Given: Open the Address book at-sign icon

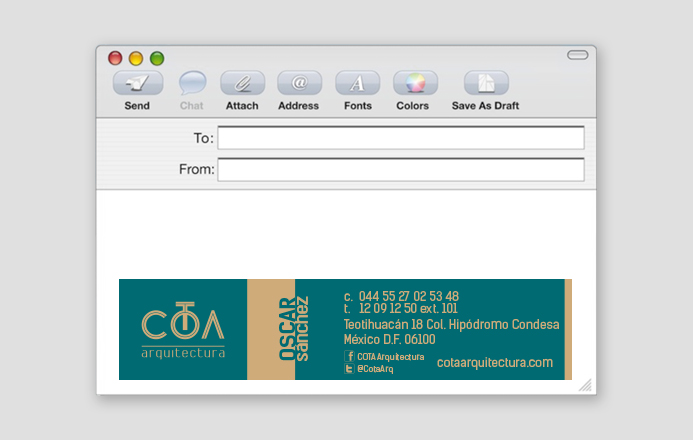Looking at the screenshot, I should click(x=299, y=83).
